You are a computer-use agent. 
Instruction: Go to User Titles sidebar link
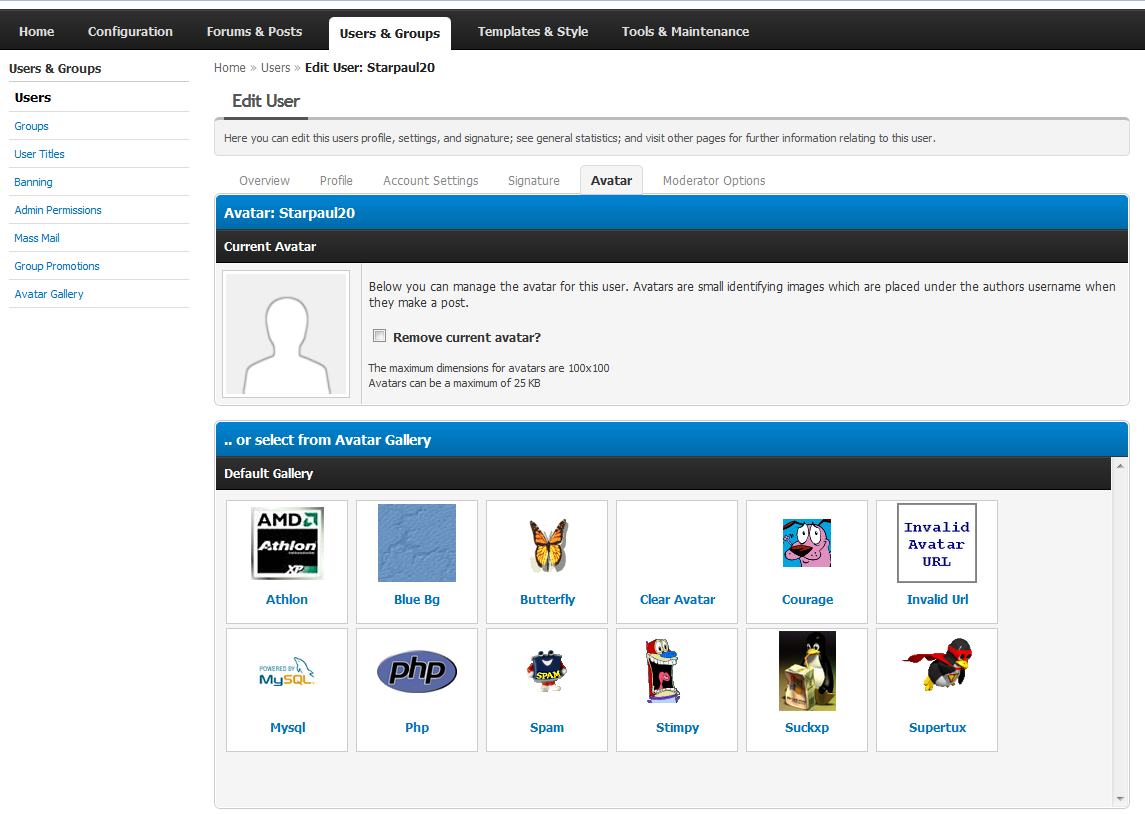pyautogui.click(x=39, y=154)
